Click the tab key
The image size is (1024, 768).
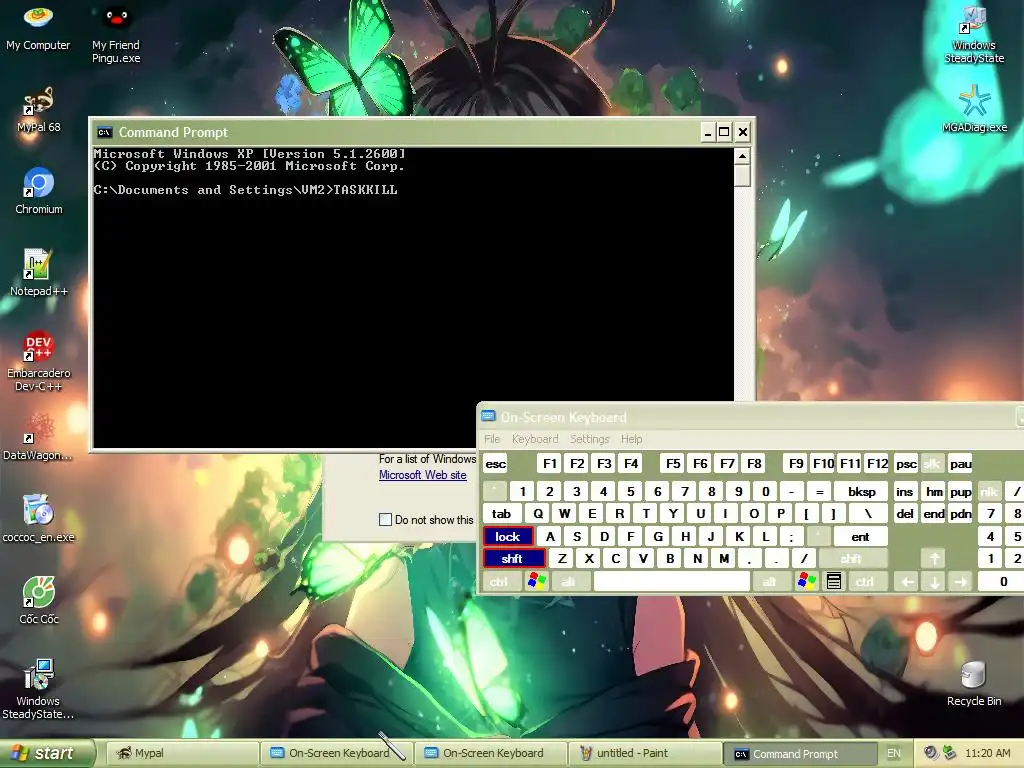(x=502, y=513)
